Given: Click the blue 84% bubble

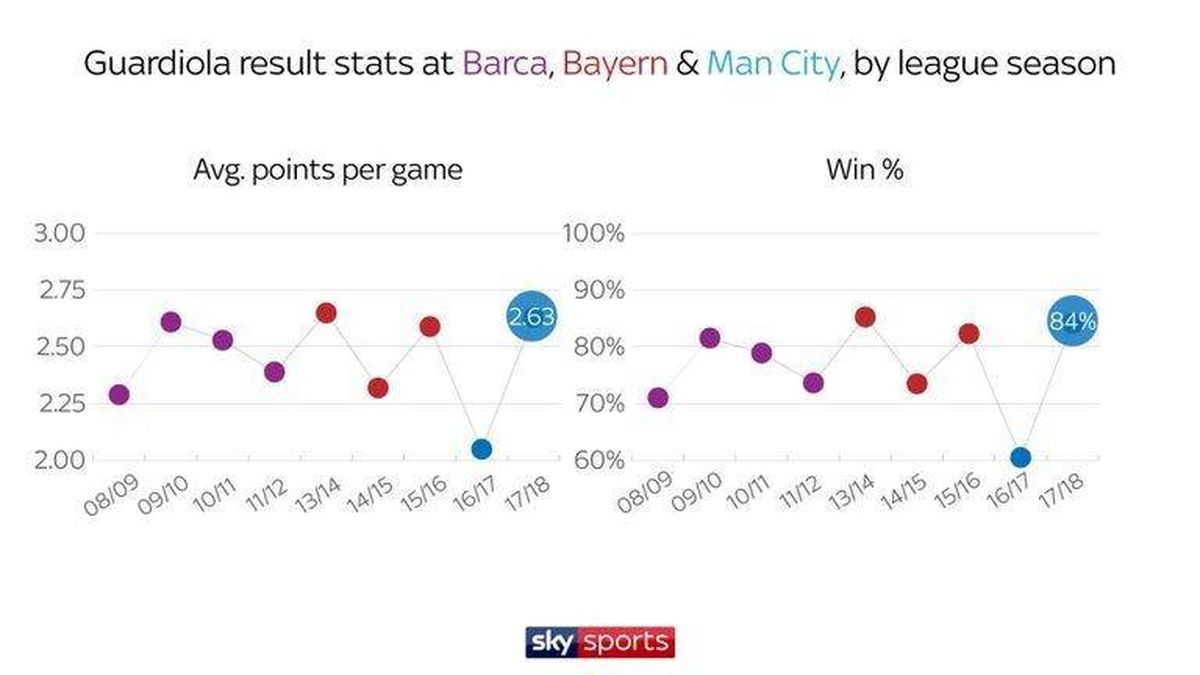Looking at the screenshot, I should (1072, 321).
